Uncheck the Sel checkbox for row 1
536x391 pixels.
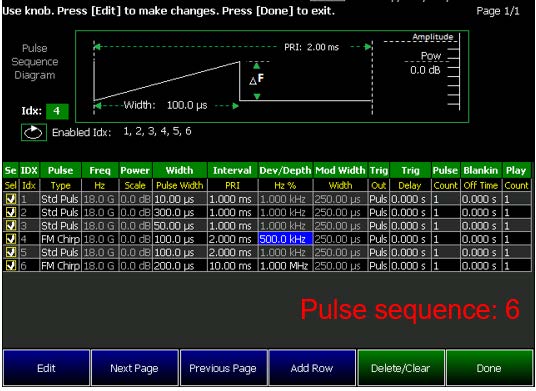11,199
